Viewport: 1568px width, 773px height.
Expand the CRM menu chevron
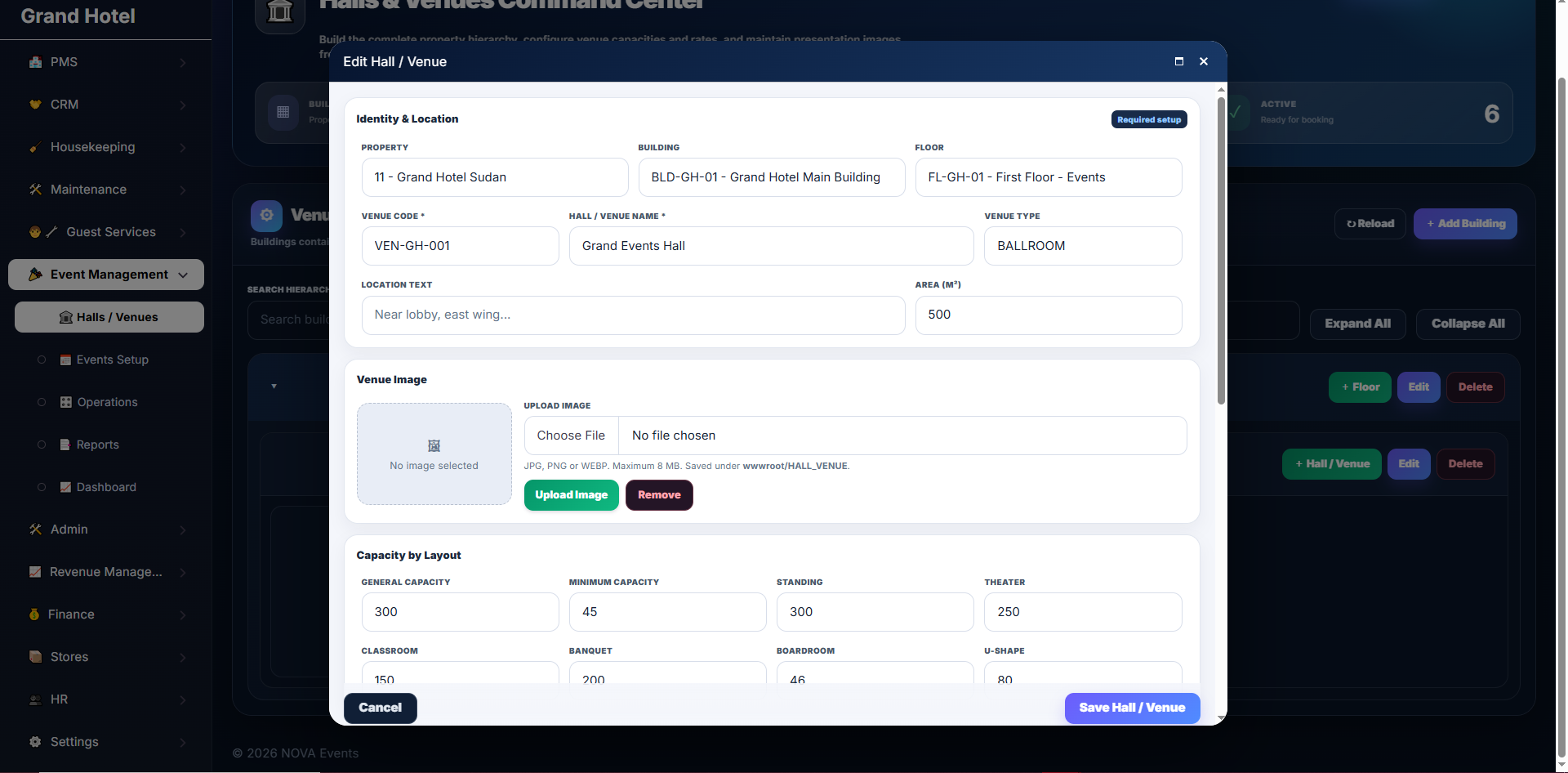[x=183, y=105]
